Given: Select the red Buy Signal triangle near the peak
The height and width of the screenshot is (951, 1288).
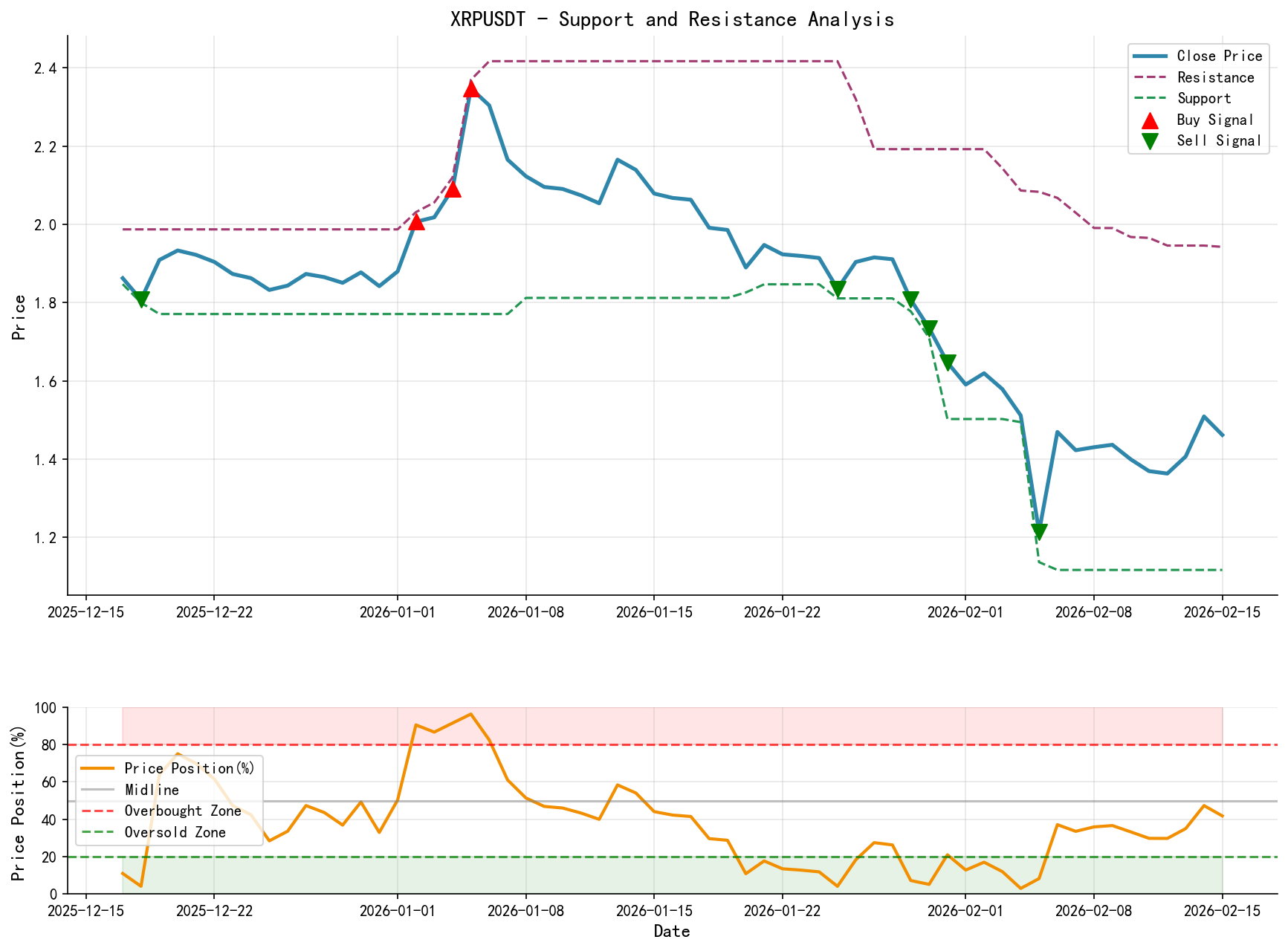Looking at the screenshot, I should (472, 89).
